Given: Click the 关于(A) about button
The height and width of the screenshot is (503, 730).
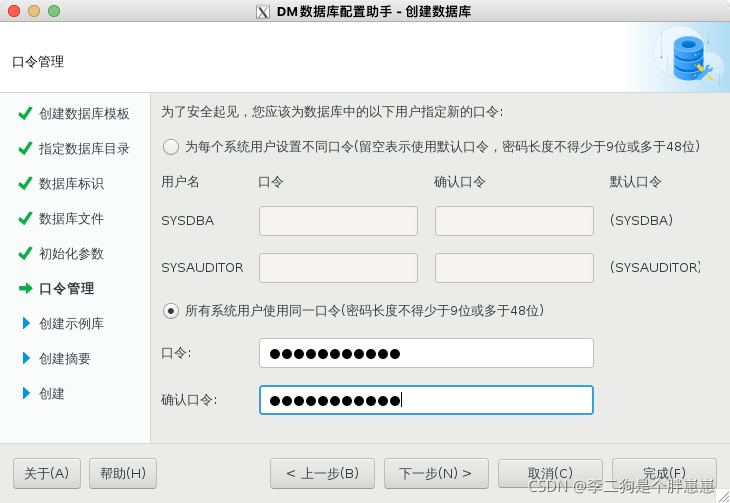Looking at the screenshot, I should (x=47, y=474).
